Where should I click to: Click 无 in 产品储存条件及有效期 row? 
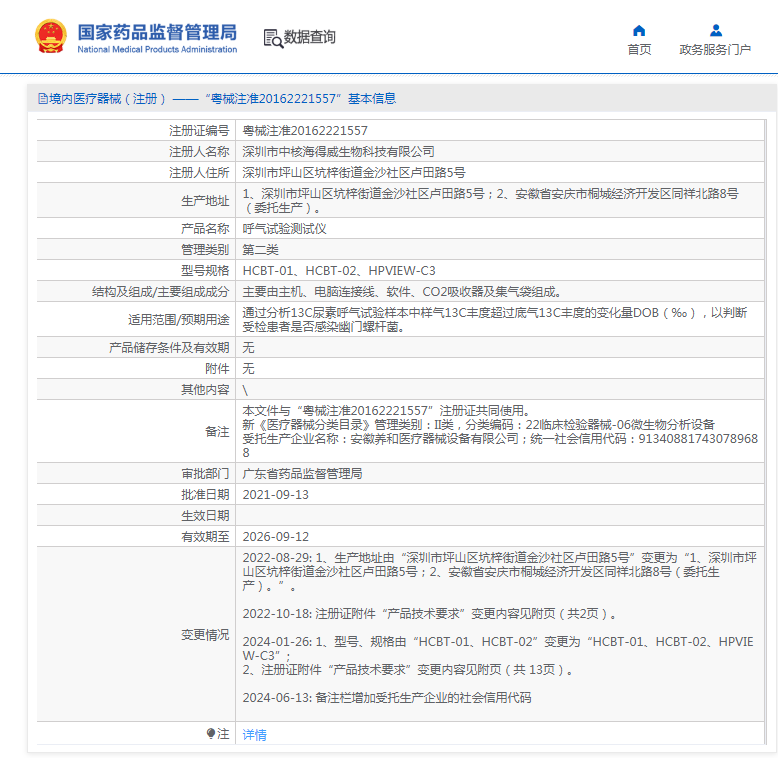[x=248, y=347]
